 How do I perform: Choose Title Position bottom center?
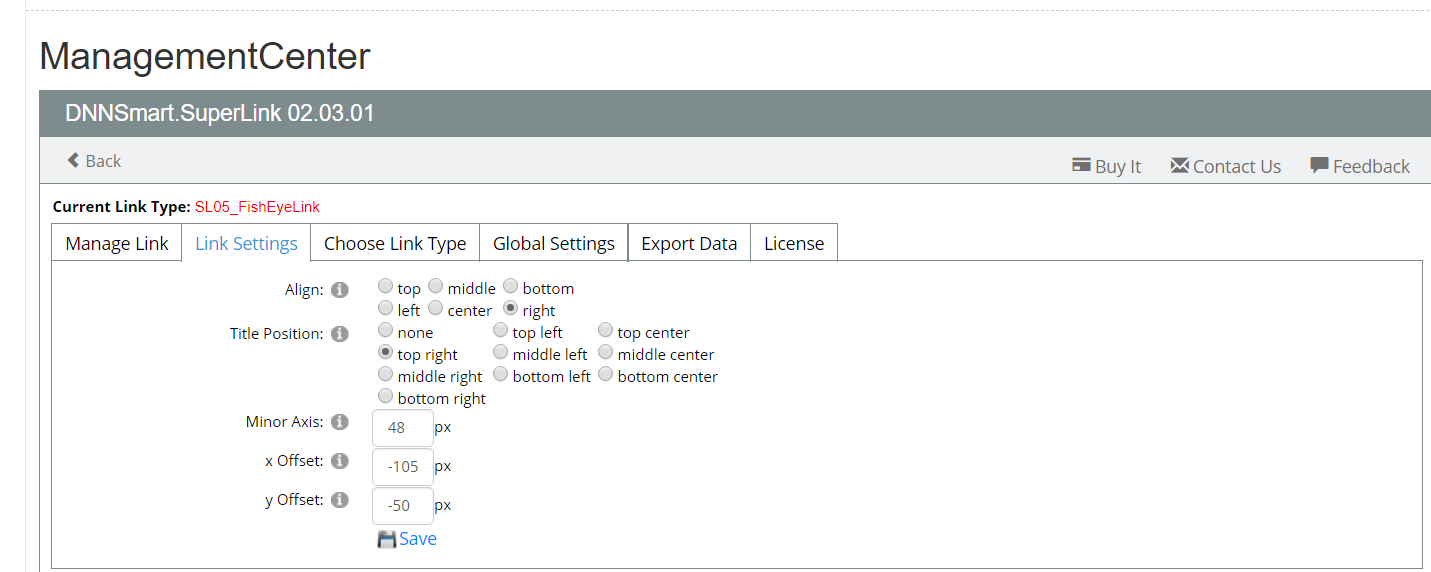[x=605, y=375]
